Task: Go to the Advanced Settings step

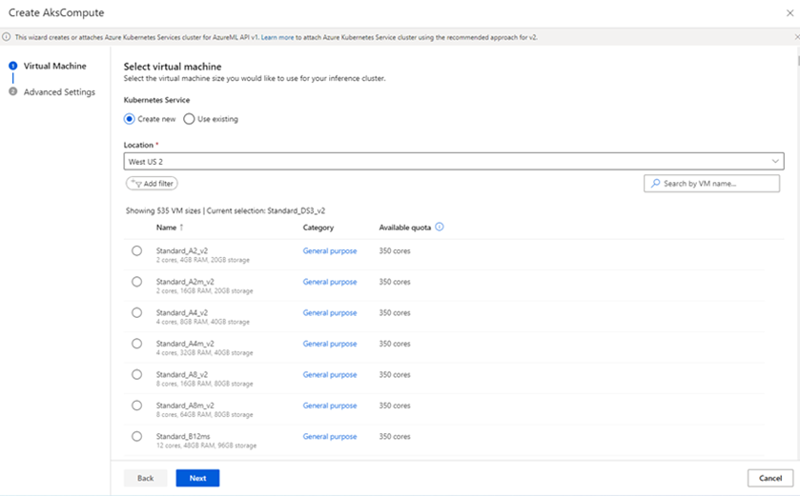Action: tap(59, 92)
